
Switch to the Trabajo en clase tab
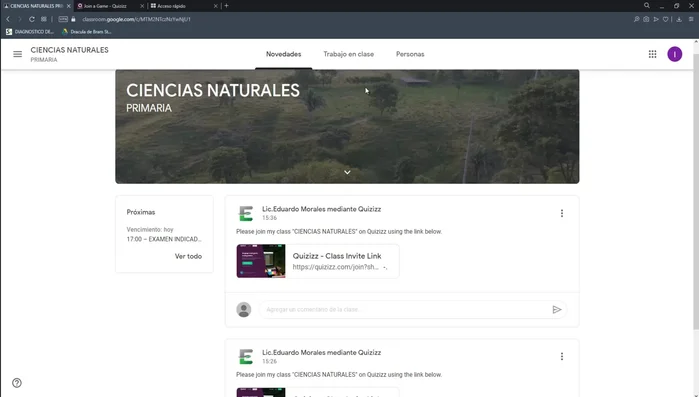tap(349, 54)
